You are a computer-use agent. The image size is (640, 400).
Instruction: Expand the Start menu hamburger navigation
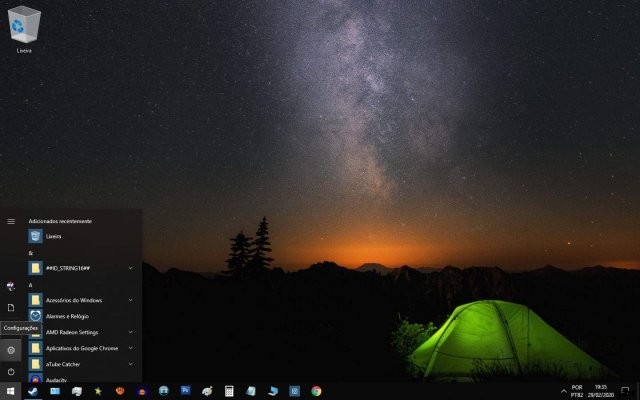[11, 221]
